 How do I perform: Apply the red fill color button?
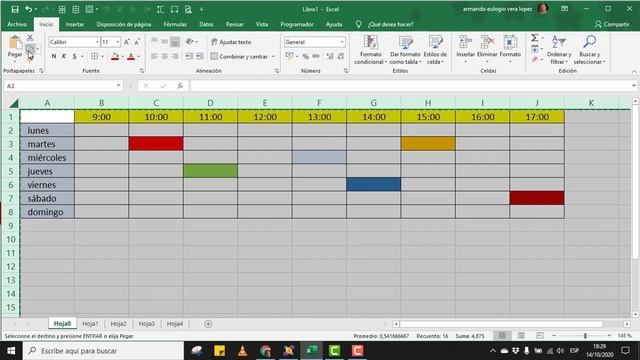(x=115, y=56)
